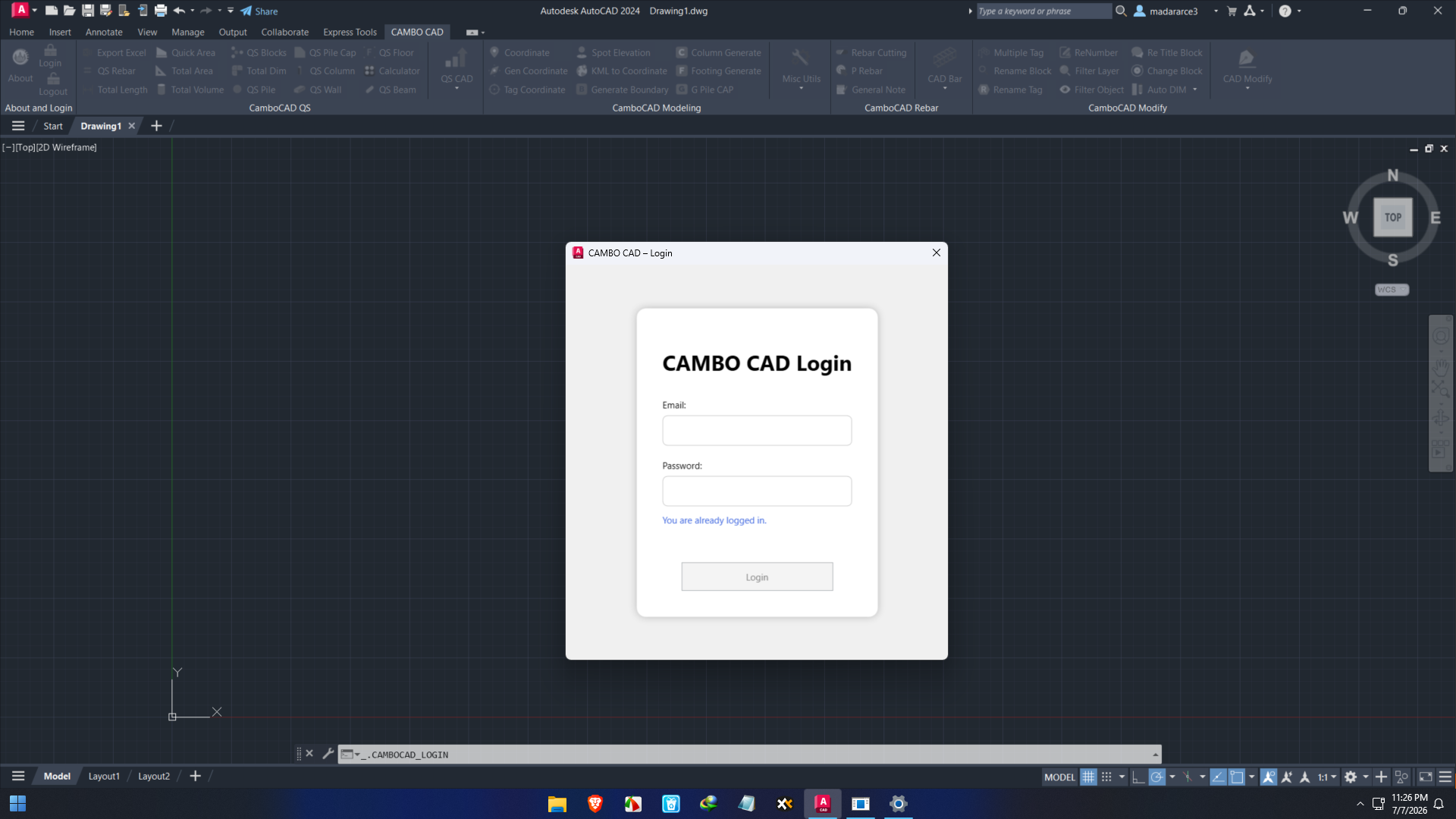Viewport: 1456px width, 819px height.
Task: Expand Snap mode settings dropdown arrow
Action: pos(1122,777)
